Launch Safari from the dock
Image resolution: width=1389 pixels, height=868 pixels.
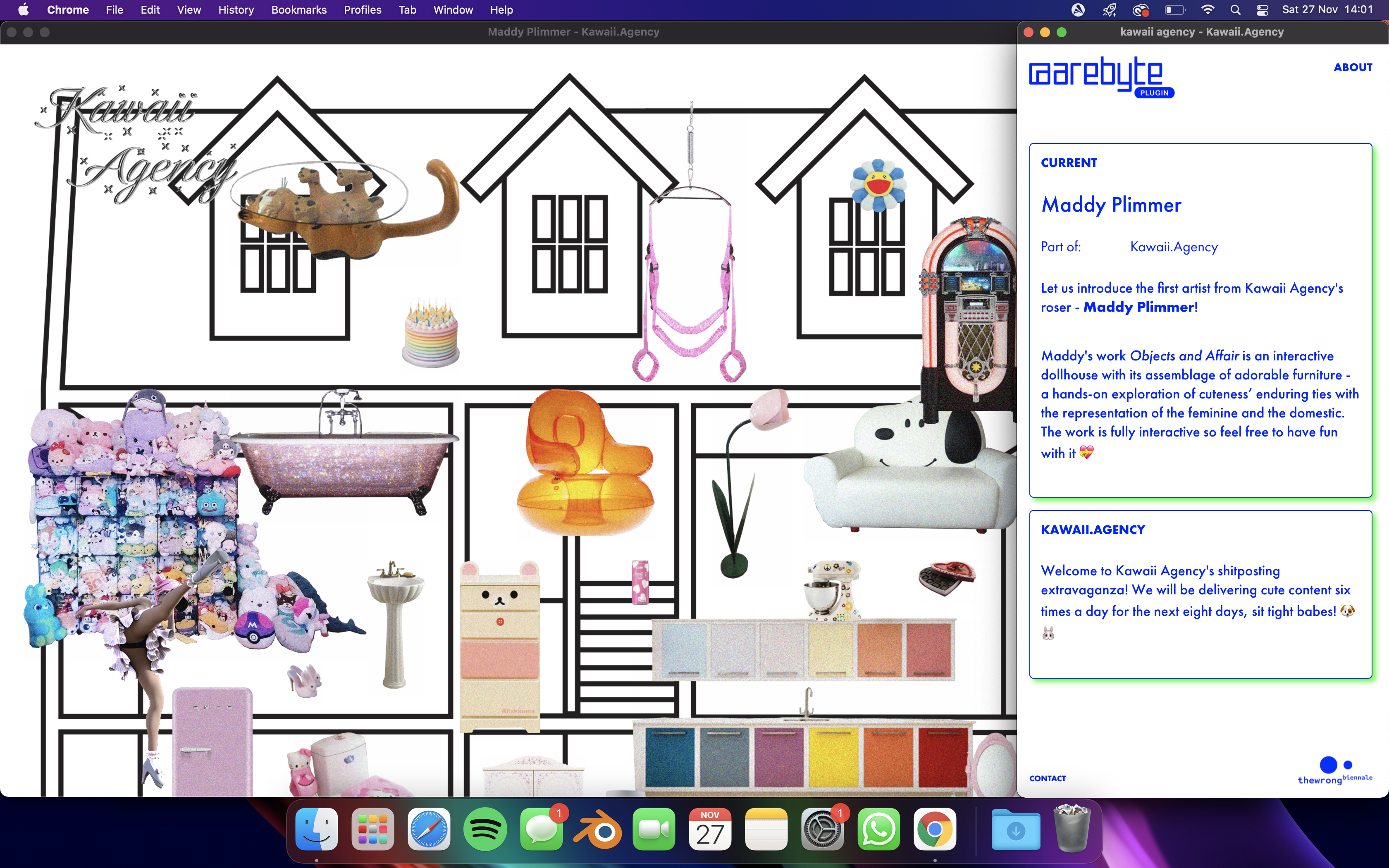[x=429, y=829]
